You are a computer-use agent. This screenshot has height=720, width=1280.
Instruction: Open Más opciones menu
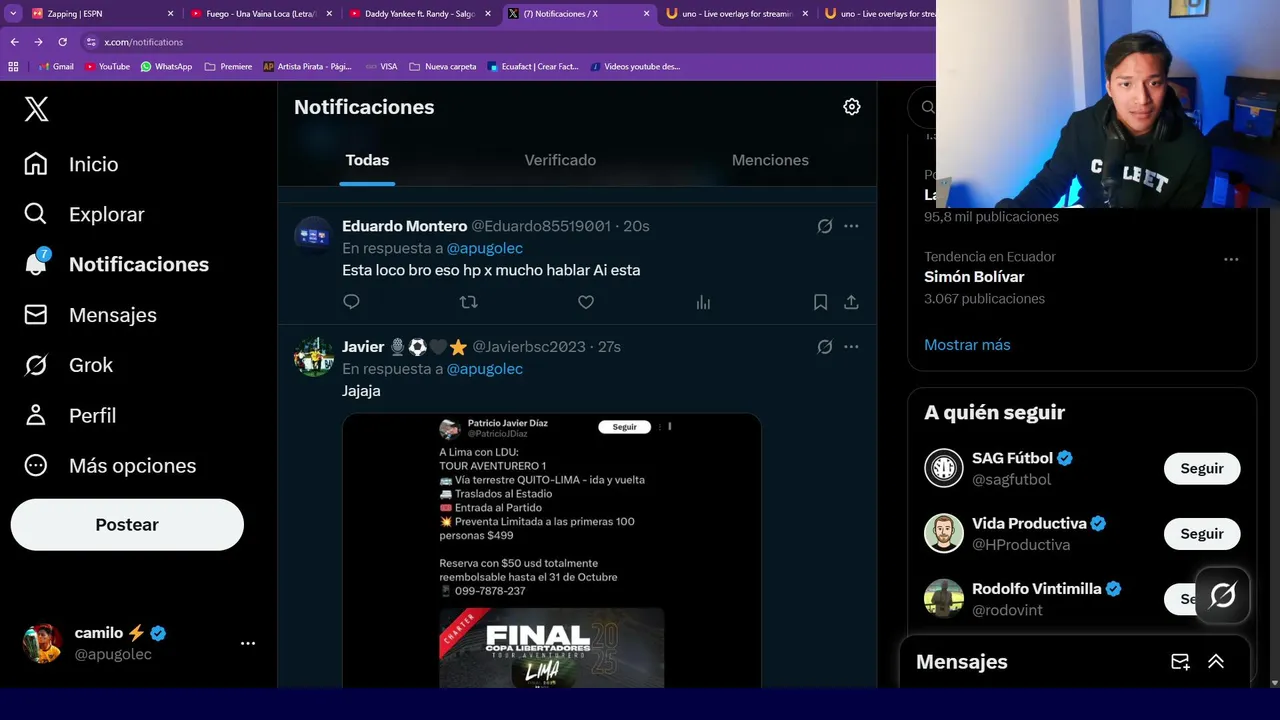pos(110,465)
